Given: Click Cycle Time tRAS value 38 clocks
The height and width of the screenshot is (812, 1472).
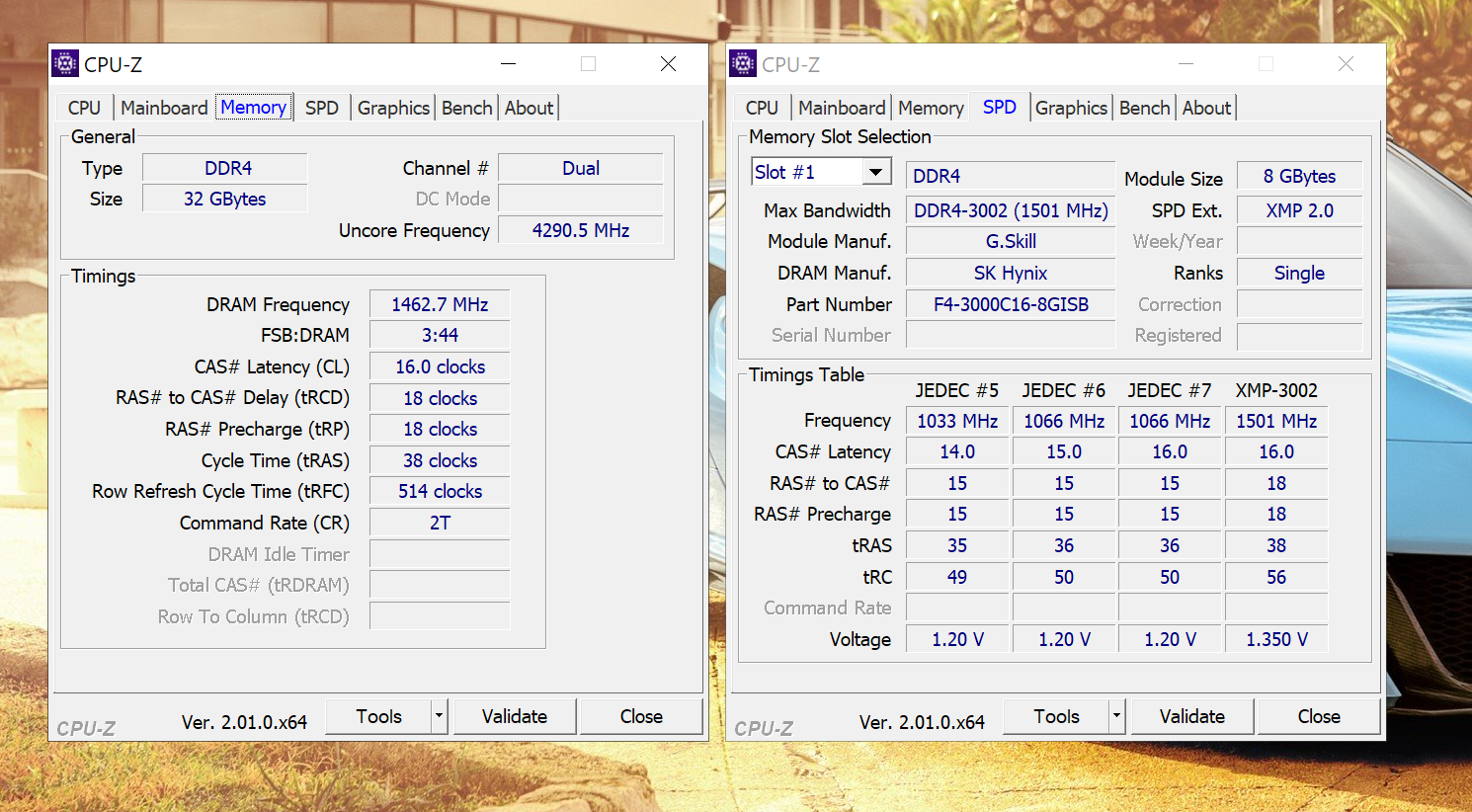Looking at the screenshot, I should tap(440, 460).
